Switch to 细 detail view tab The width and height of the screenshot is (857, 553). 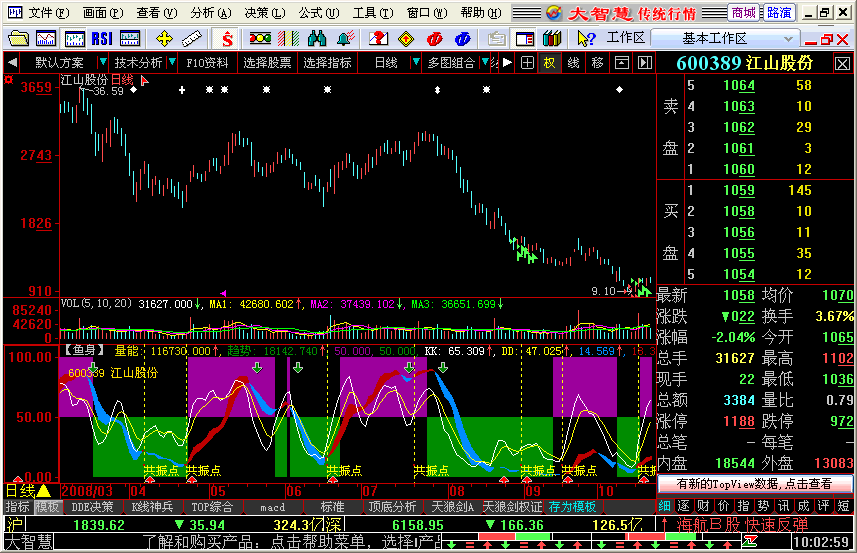[x=665, y=506]
